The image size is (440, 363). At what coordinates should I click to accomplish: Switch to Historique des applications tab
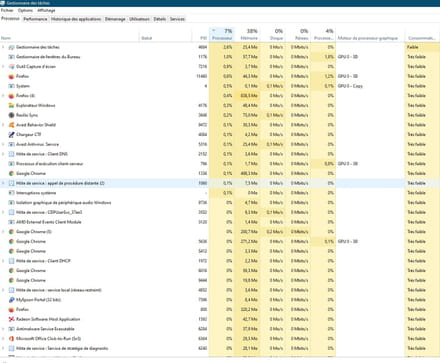(x=76, y=19)
